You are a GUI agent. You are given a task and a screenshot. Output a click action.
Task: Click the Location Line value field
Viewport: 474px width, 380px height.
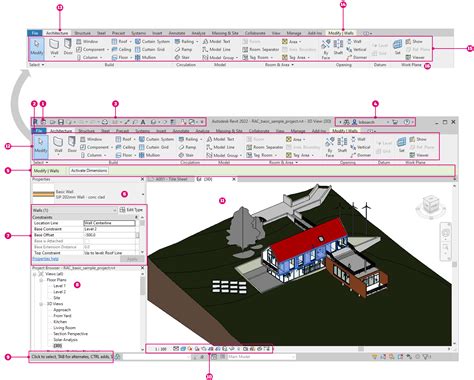point(109,223)
